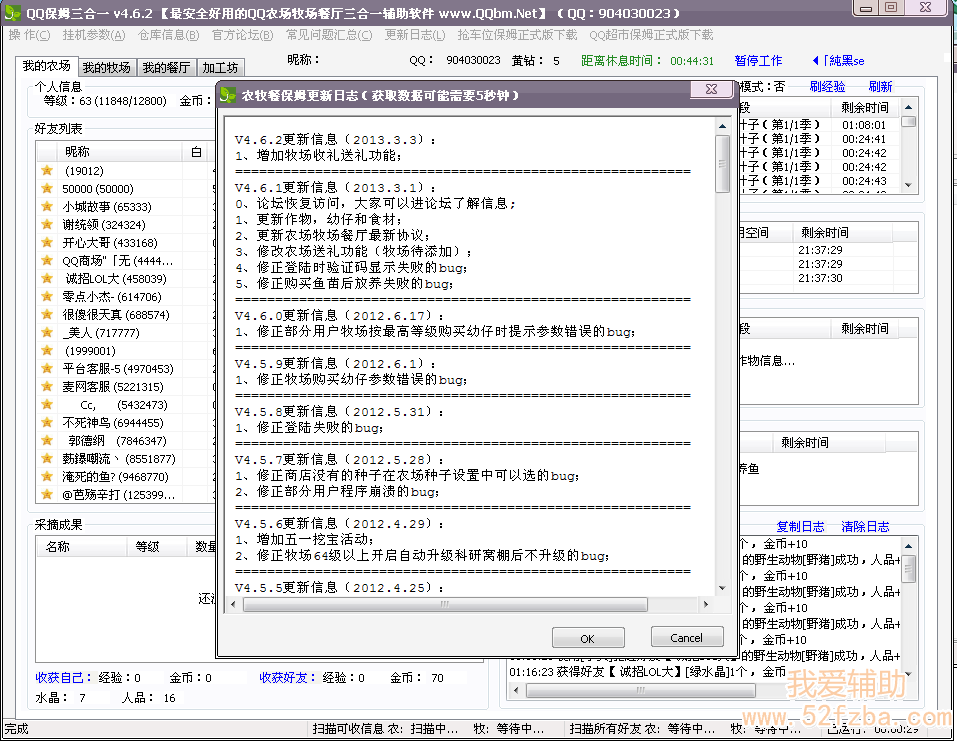957x741 pixels.
Task: Click the 复制日志 link
Action: 800,526
